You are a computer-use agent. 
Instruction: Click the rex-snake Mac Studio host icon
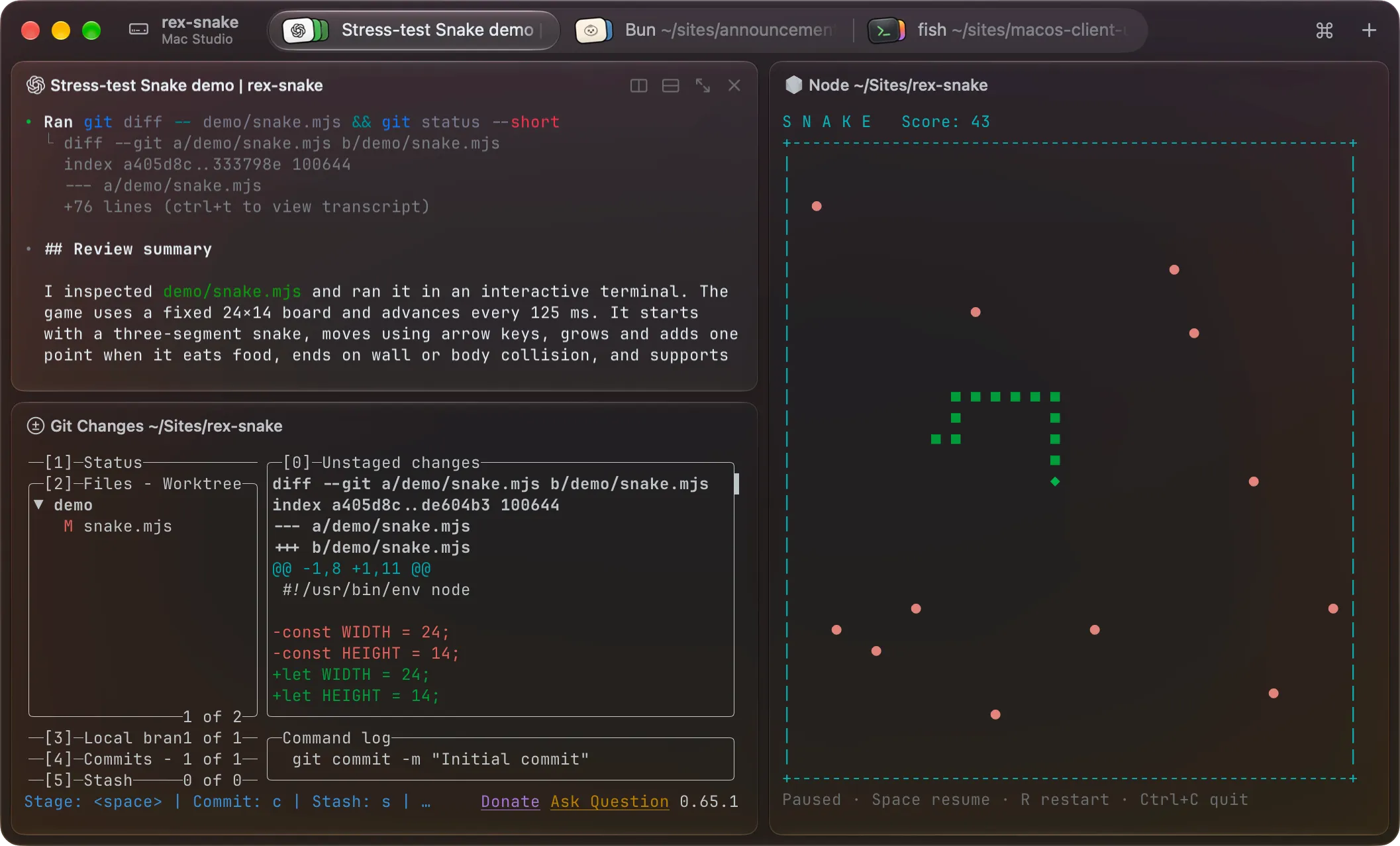pyautogui.click(x=138, y=30)
